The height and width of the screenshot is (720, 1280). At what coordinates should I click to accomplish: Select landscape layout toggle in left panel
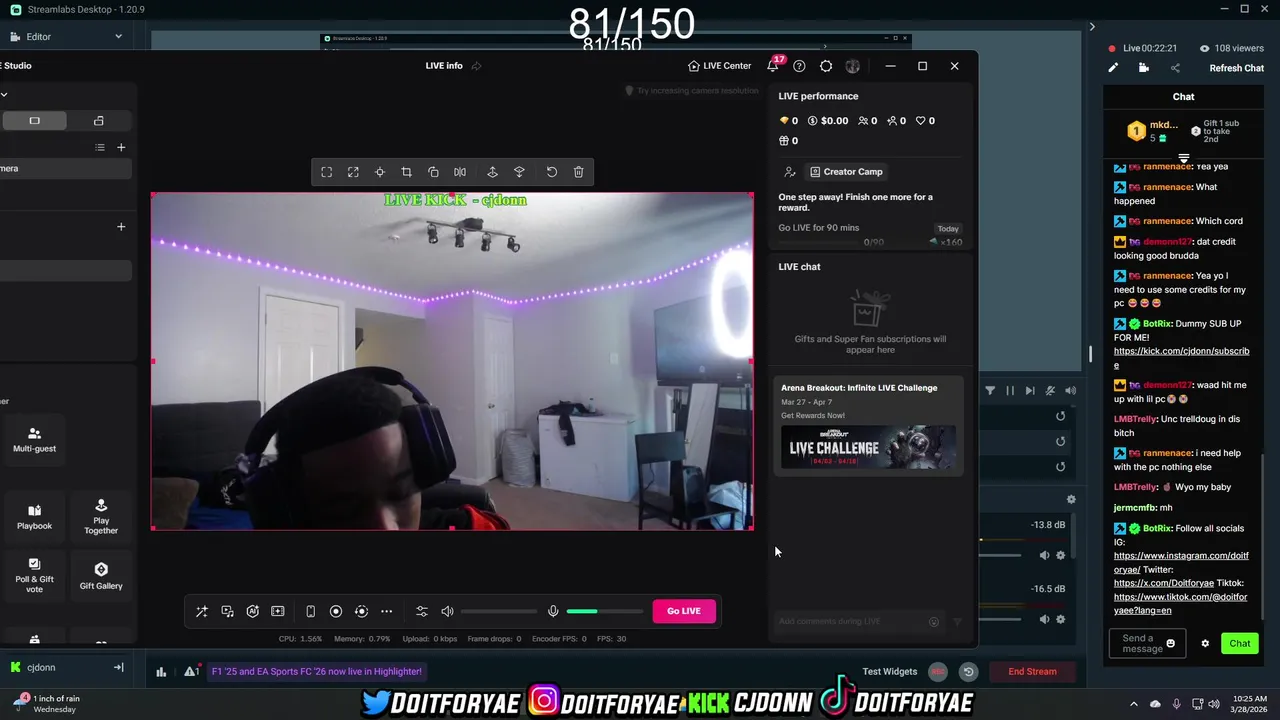[34, 121]
